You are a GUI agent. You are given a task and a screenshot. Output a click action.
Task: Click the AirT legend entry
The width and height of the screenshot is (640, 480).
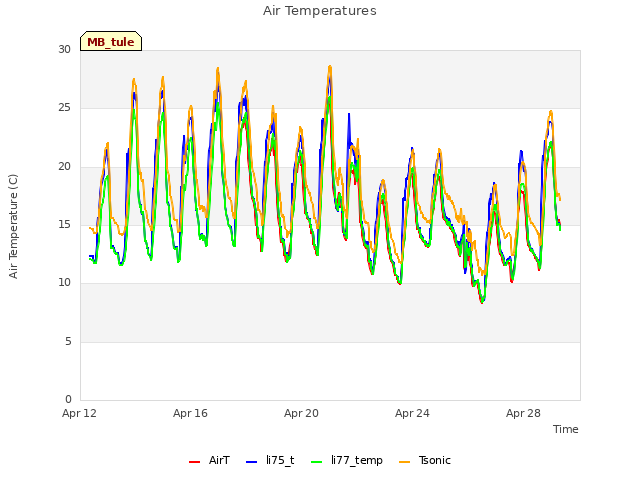[x=209, y=460]
